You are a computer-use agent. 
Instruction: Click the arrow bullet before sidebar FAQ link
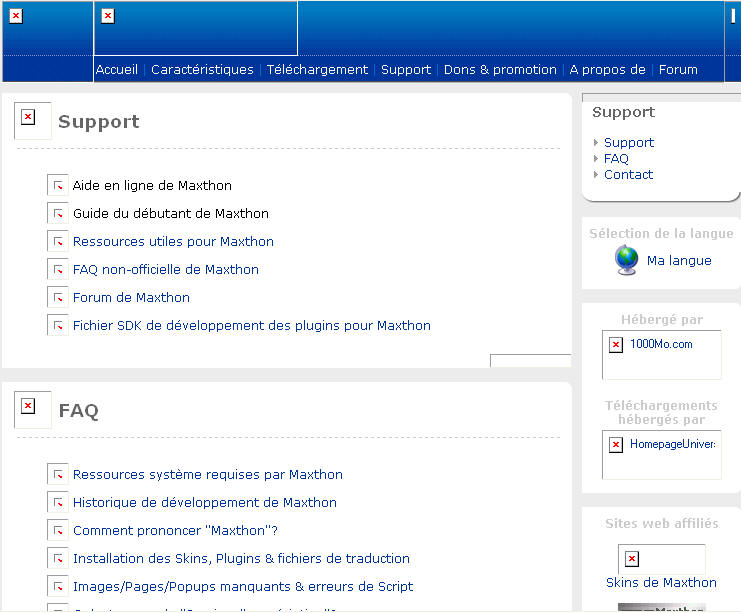coord(596,158)
